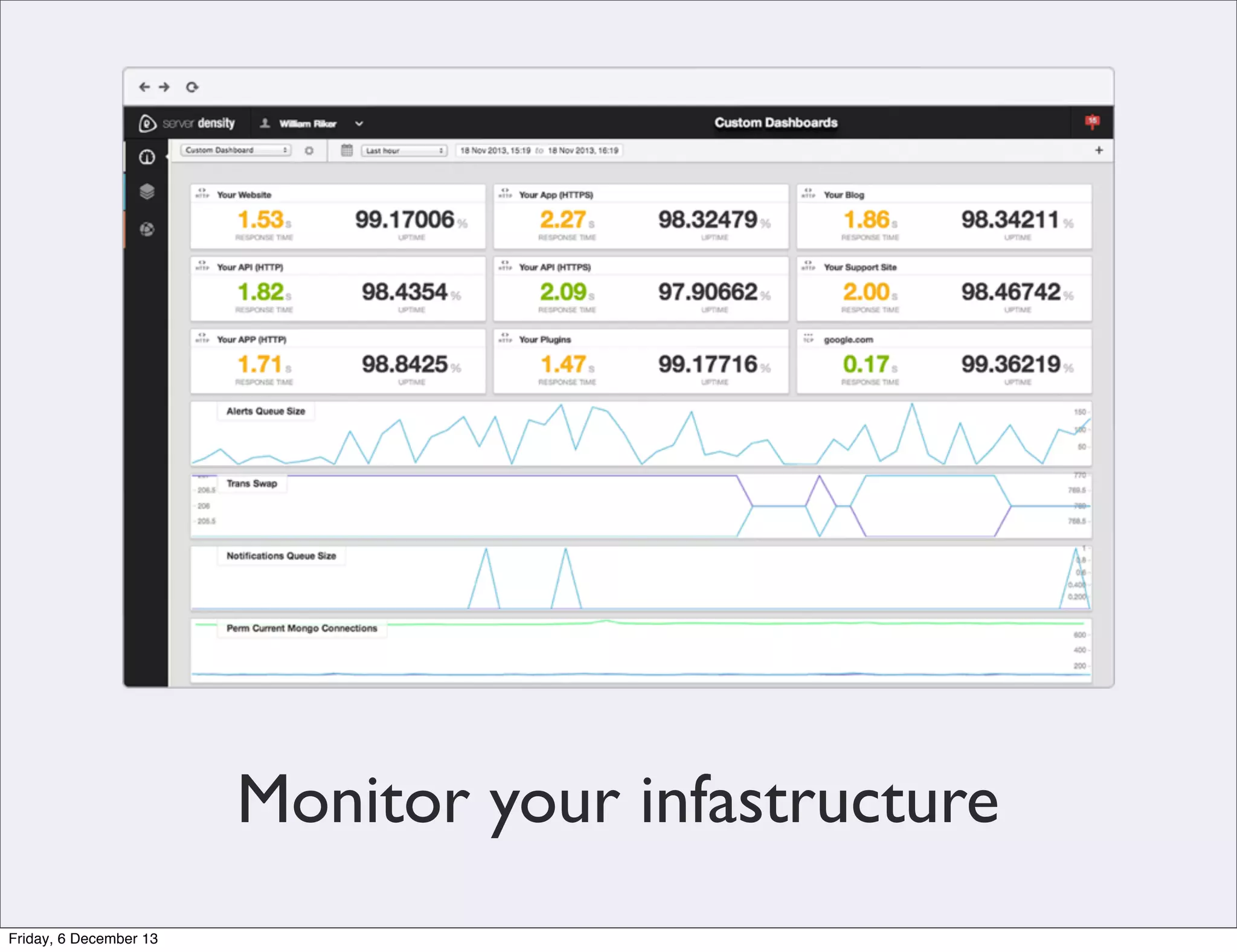
Task: Click the 18 Nov 2013 date range field
Action: coord(539,150)
